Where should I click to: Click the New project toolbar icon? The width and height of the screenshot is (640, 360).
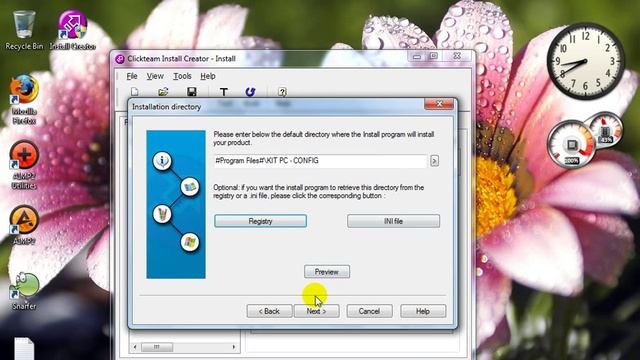point(135,92)
